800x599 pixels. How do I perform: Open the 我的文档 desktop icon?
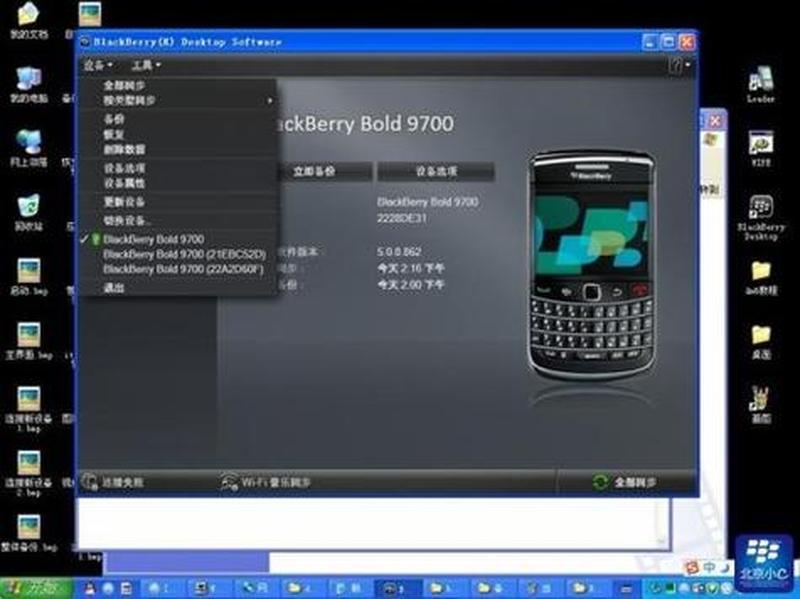(29, 20)
